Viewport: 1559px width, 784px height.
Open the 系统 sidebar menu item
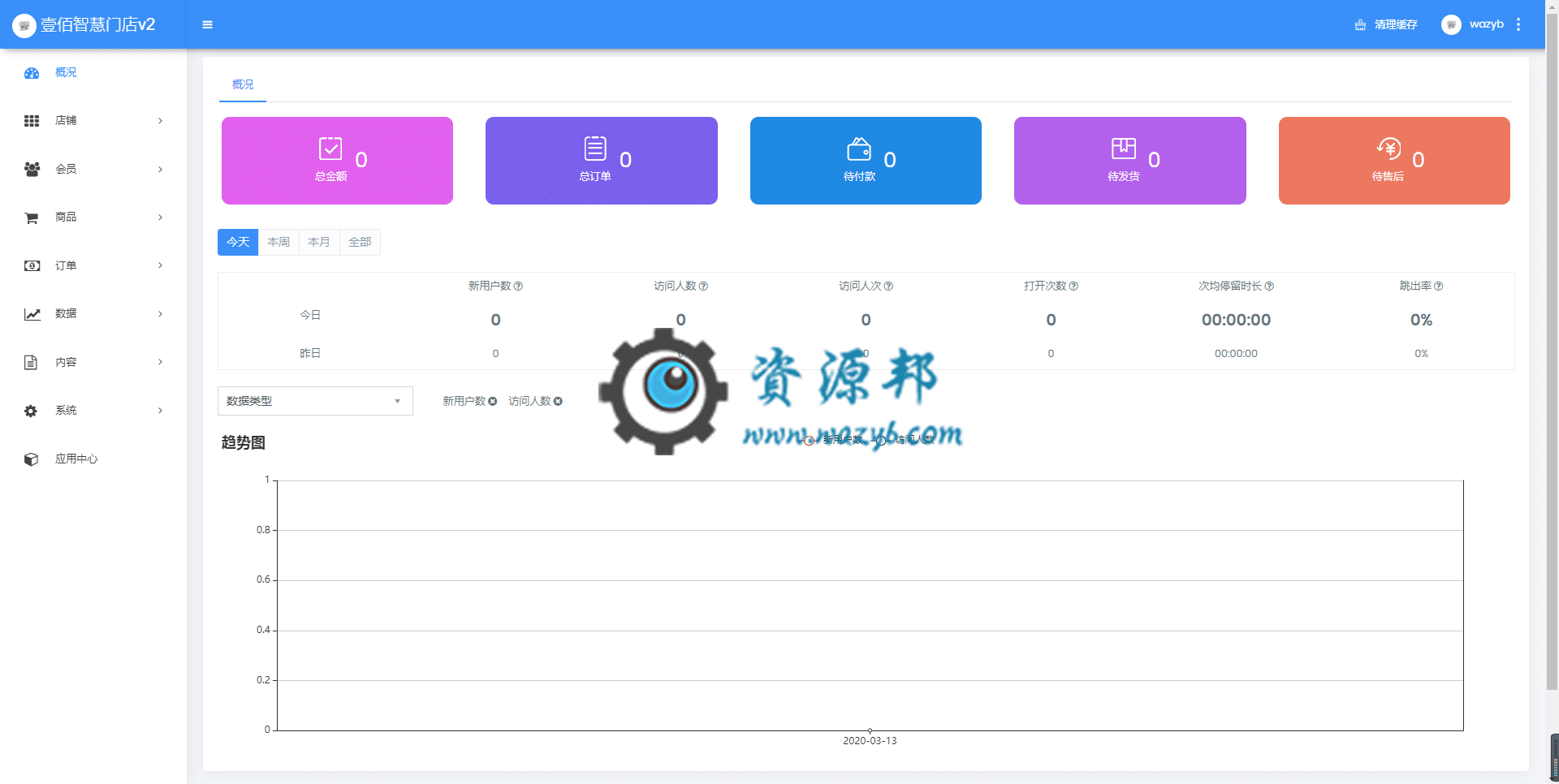point(93,411)
